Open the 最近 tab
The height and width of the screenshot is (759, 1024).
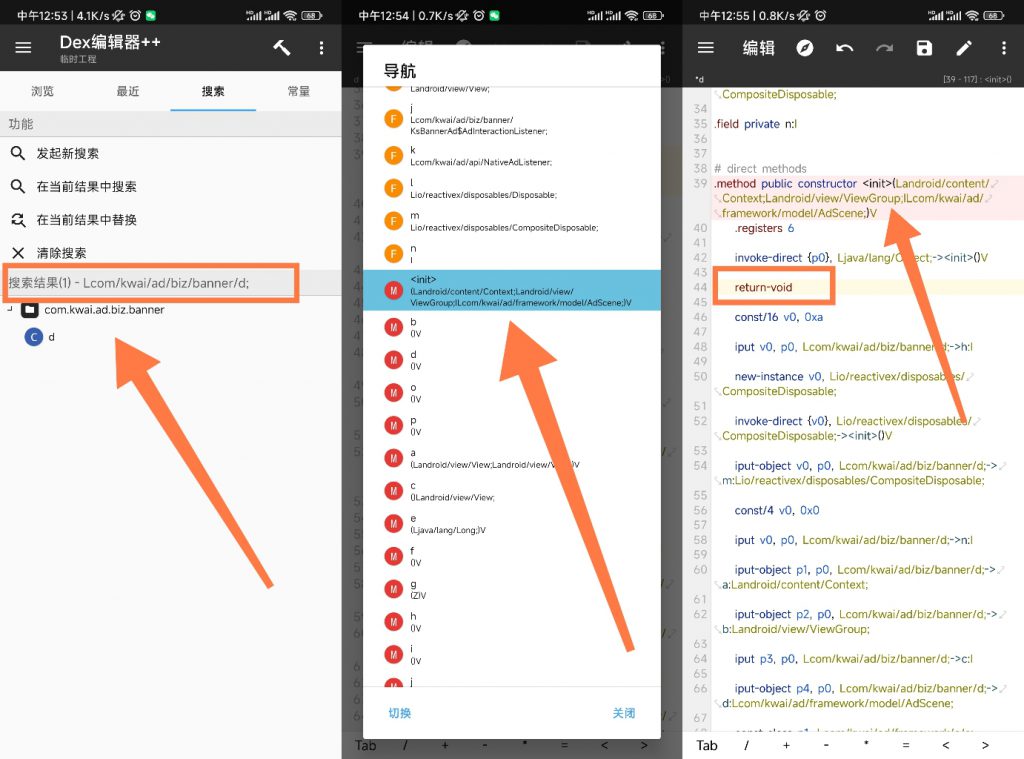click(128, 91)
